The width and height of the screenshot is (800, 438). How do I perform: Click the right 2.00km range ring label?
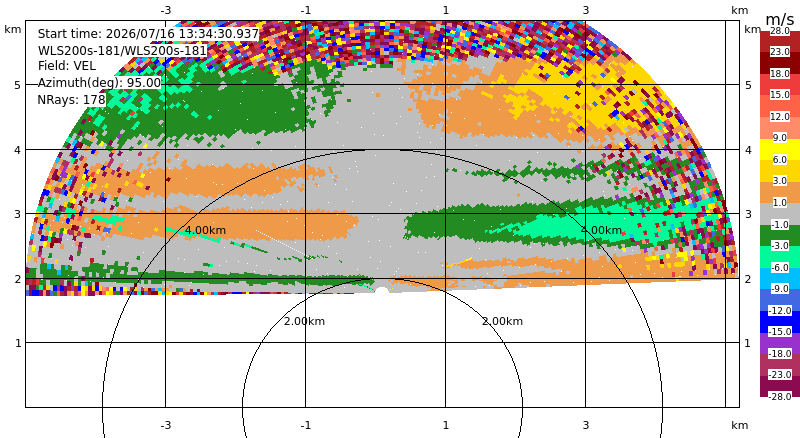coord(502,321)
